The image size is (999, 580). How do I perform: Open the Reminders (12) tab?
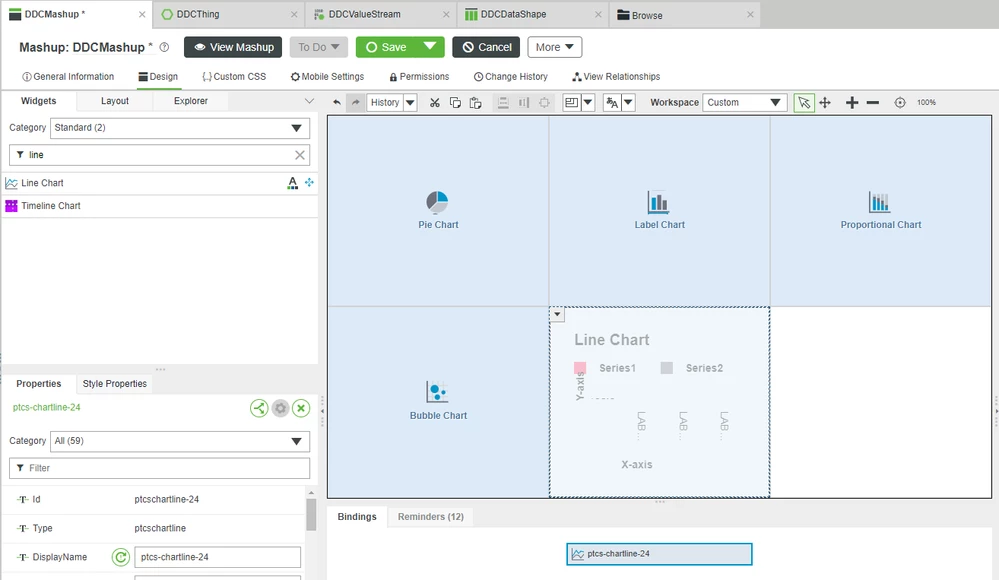click(431, 517)
